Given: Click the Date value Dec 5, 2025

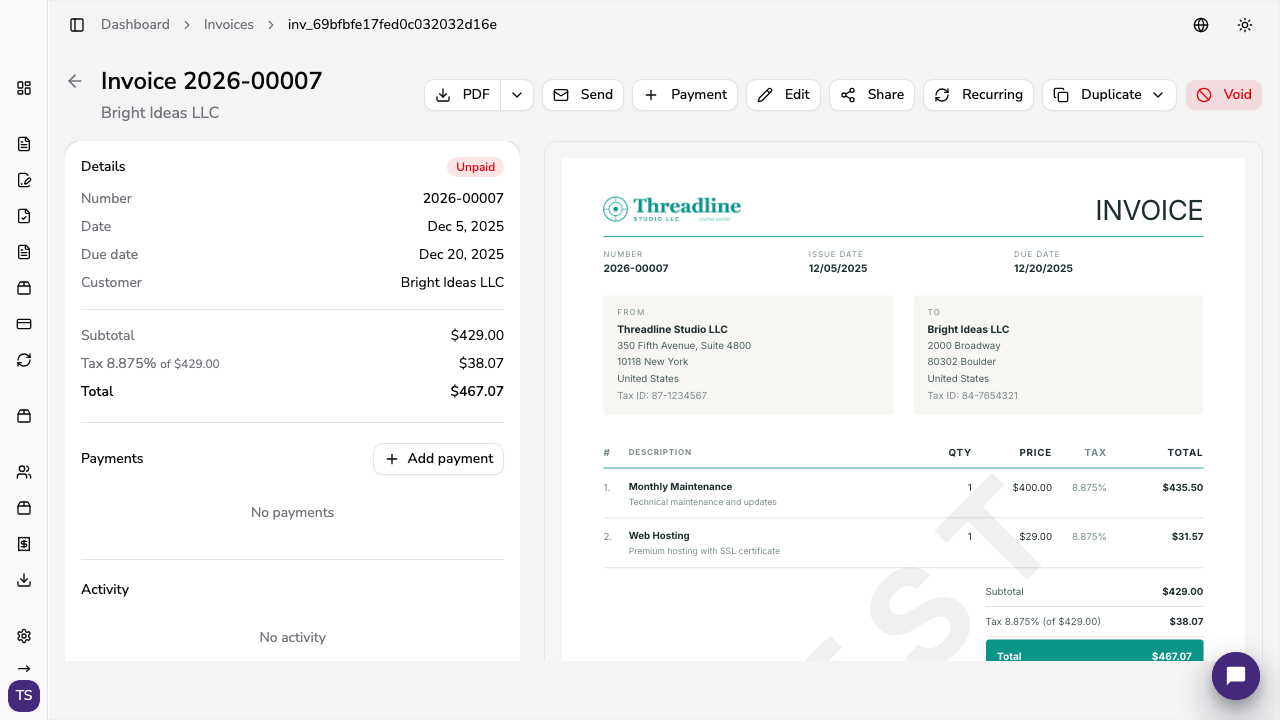Looking at the screenshot, I should [465, 227].
